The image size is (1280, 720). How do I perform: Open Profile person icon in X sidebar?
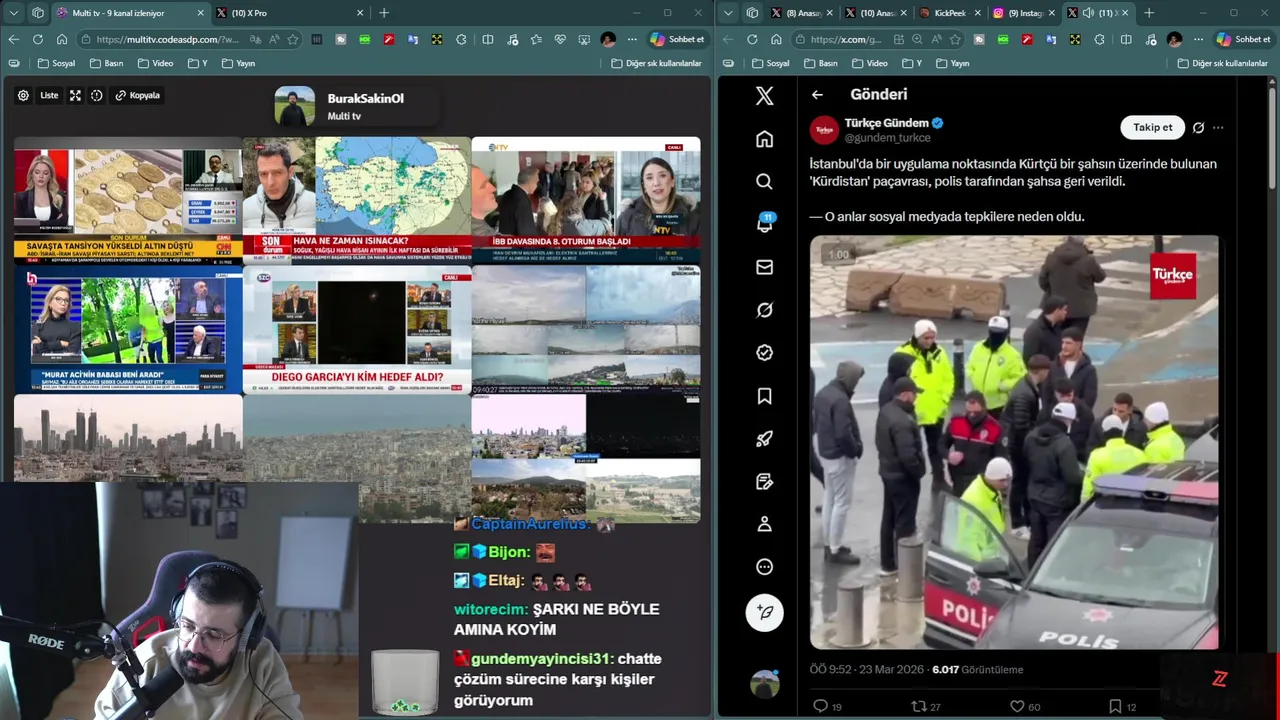click(764, 524)
